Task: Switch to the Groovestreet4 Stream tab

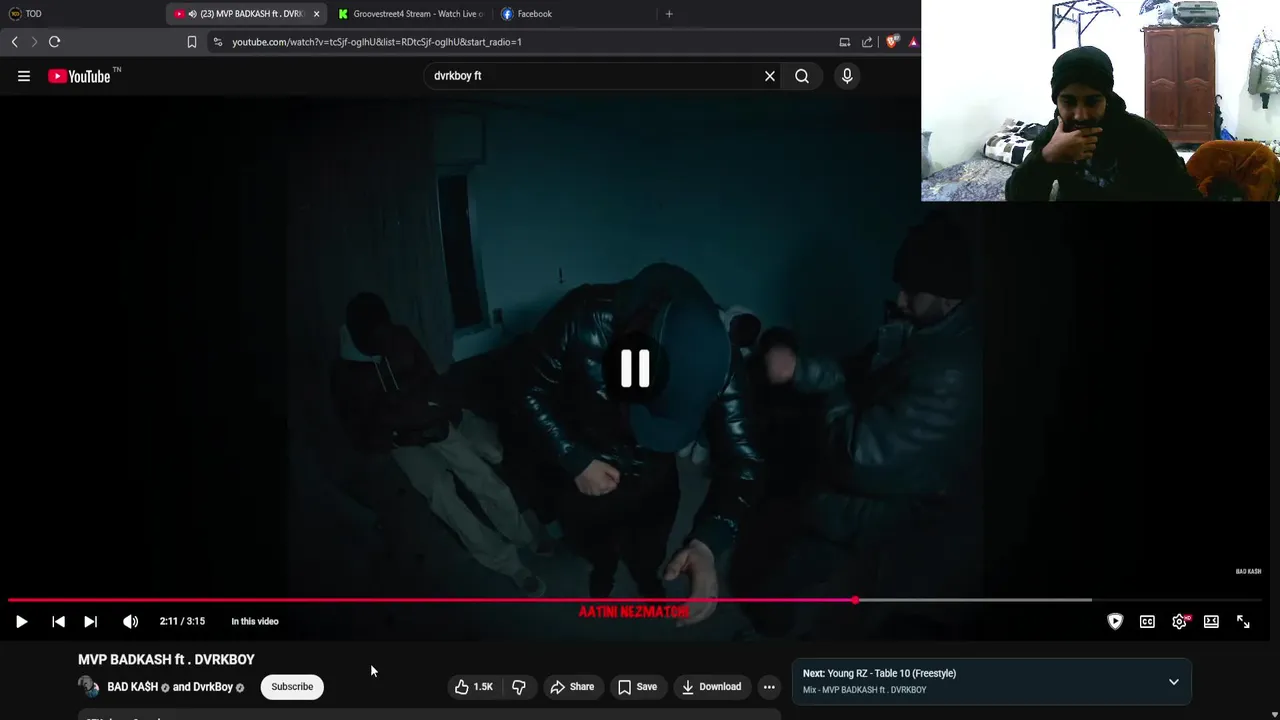Action: pyautogui.click(x=410, y=14)
